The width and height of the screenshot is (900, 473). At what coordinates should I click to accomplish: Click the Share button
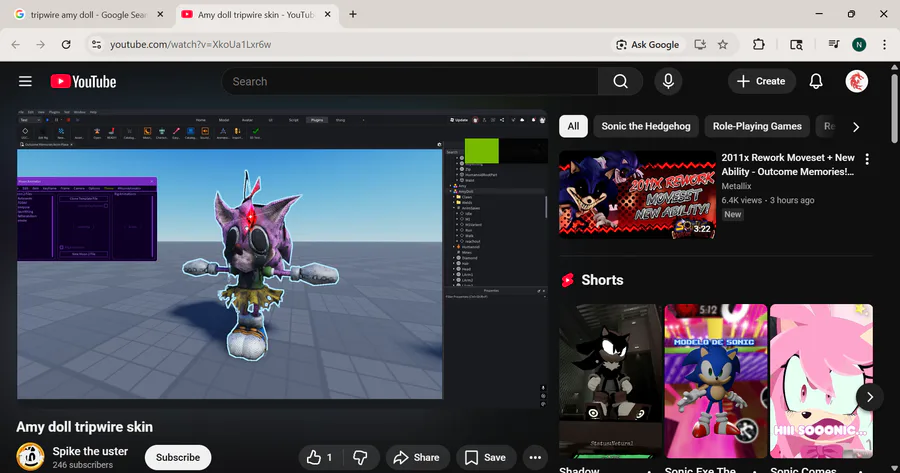tap(417, 458)
